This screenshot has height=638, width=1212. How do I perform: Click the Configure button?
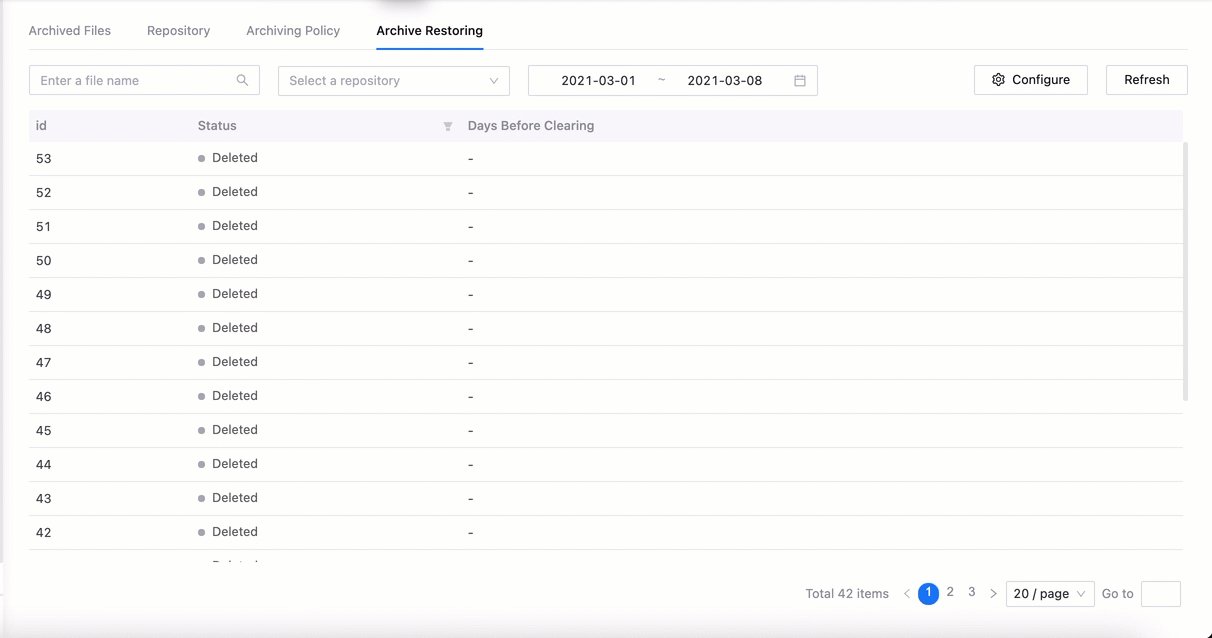pyautogui.click(x=1030, y=80)
